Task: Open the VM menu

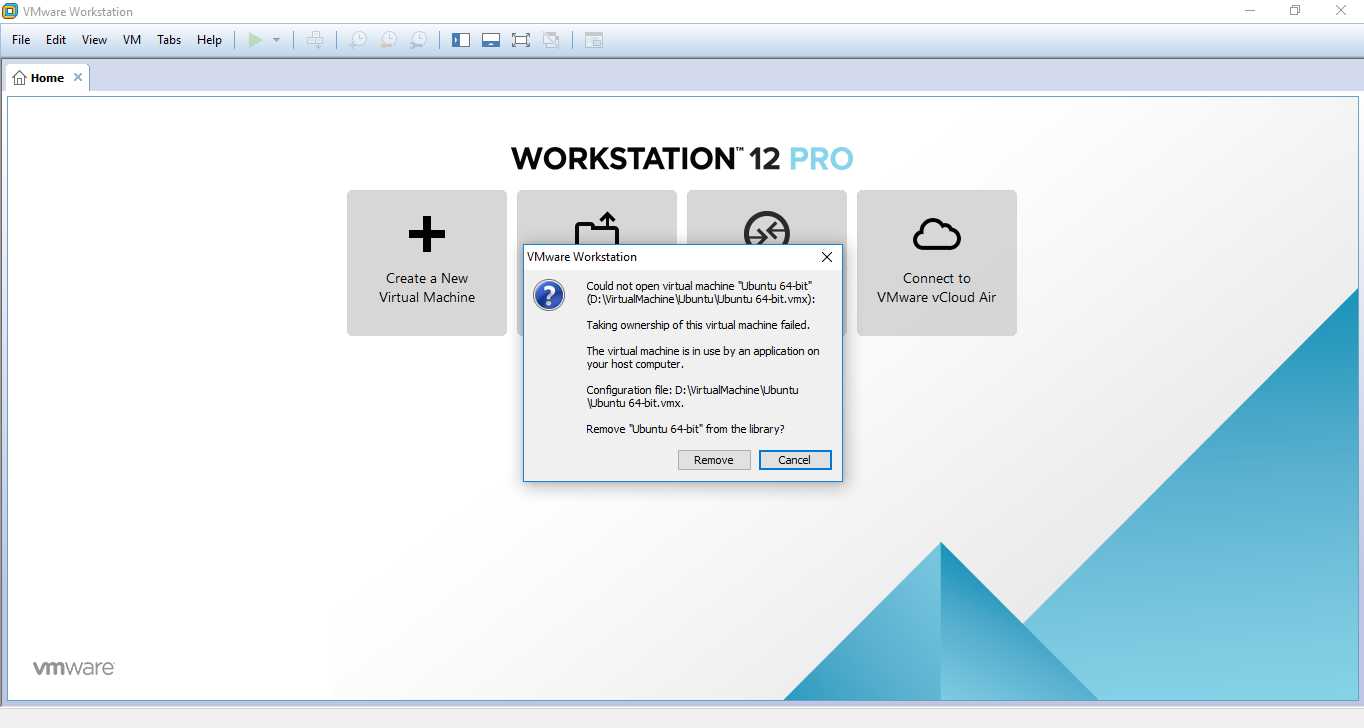Action: tap(132, 40)
